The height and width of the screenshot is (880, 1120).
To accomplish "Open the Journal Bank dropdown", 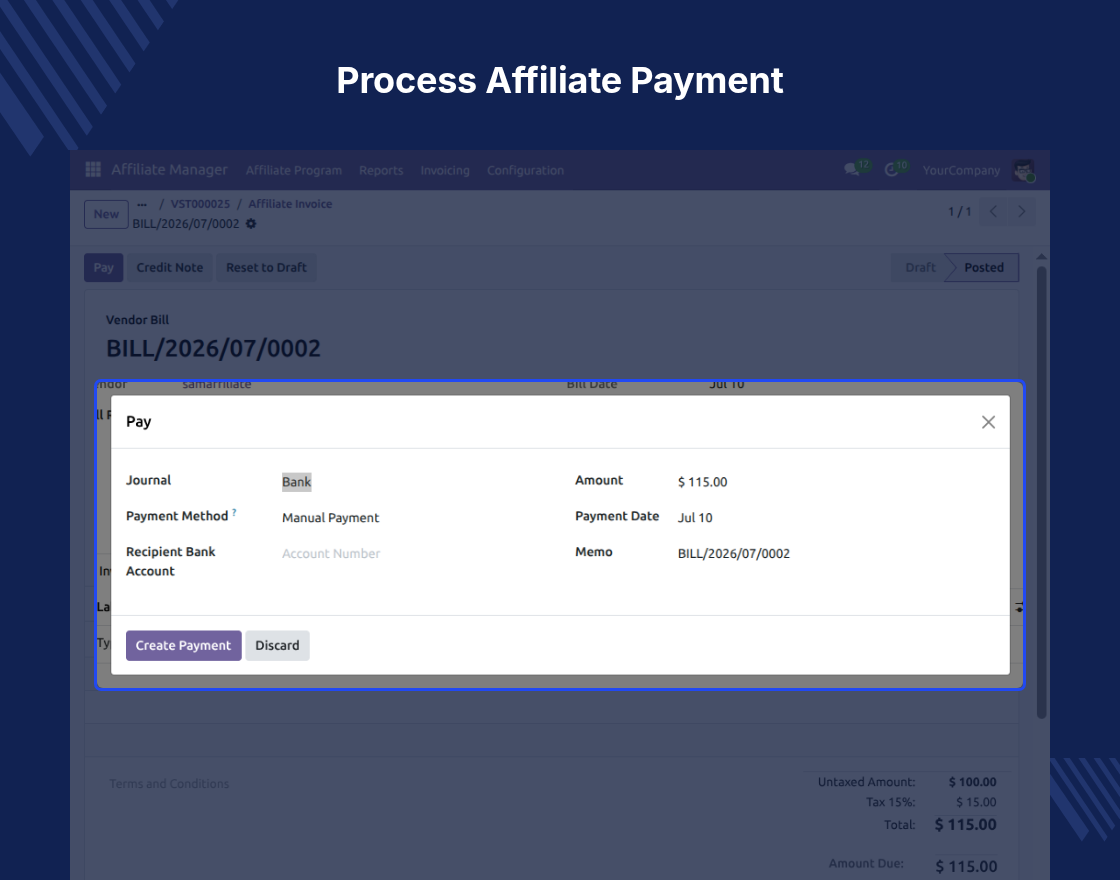I will click(296, 481).
